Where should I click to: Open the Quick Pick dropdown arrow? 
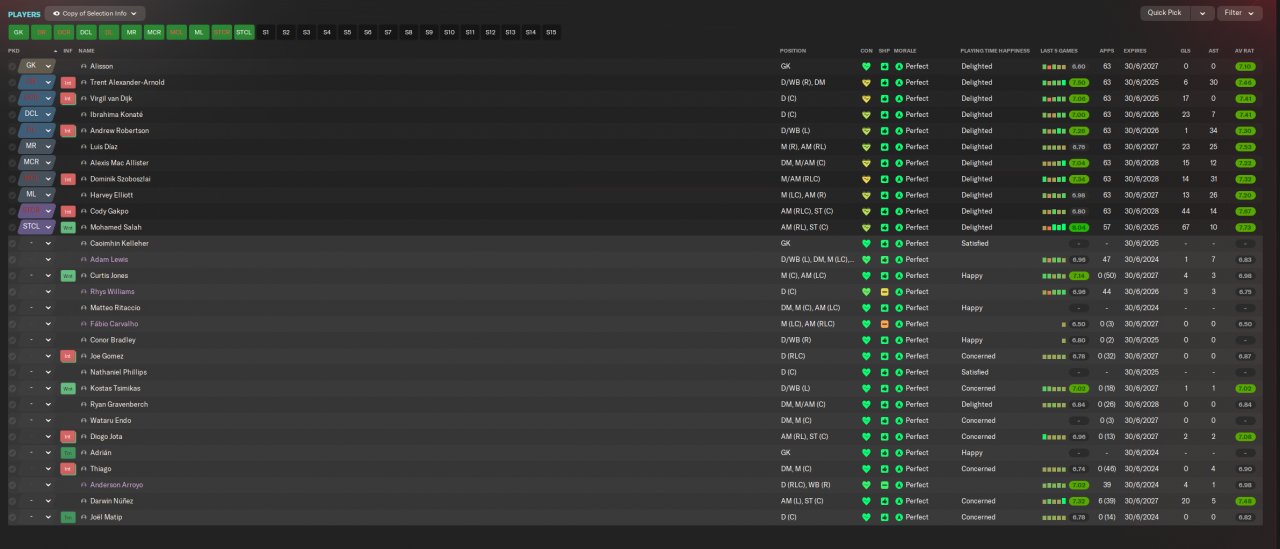click(1203, 13)
